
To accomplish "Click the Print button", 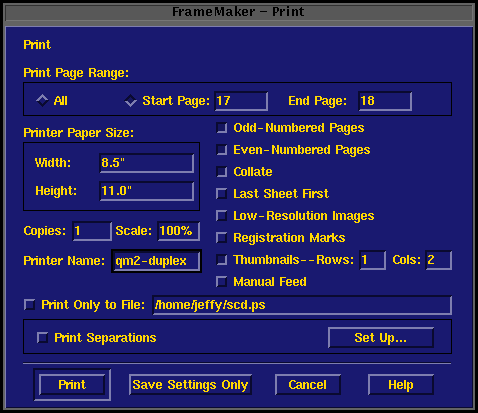I will click(72, 385).
